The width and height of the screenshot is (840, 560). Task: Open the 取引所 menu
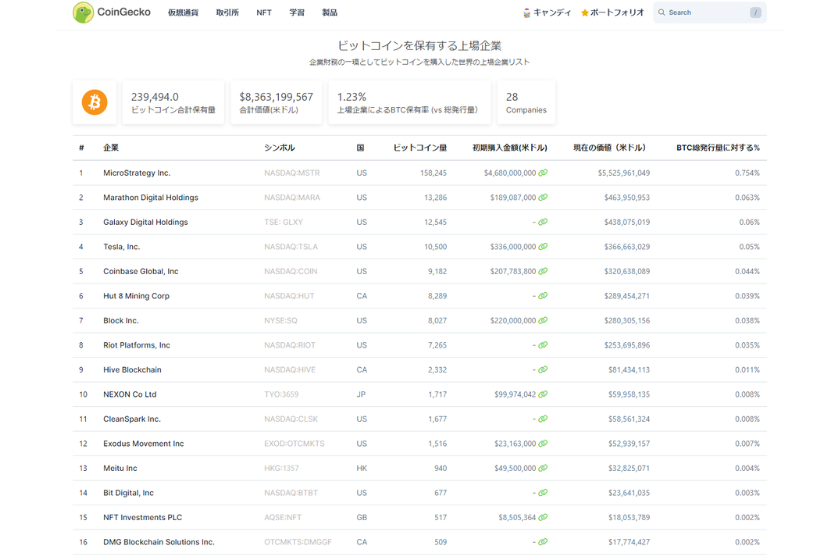(227, 13)
